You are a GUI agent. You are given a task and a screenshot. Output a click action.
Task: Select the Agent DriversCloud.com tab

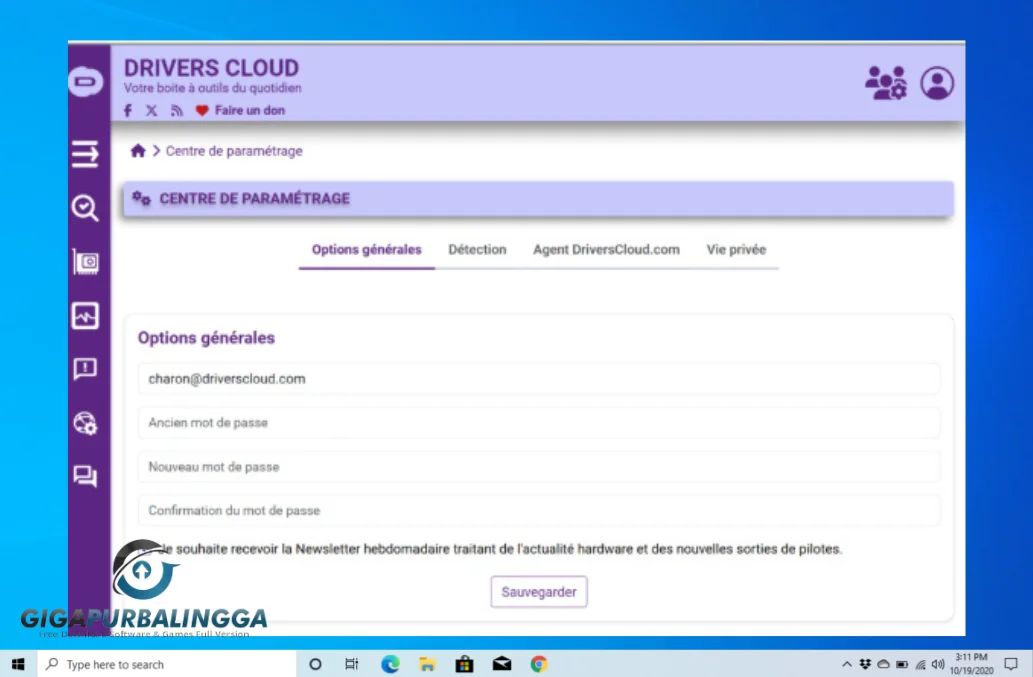tap(606, 250)
